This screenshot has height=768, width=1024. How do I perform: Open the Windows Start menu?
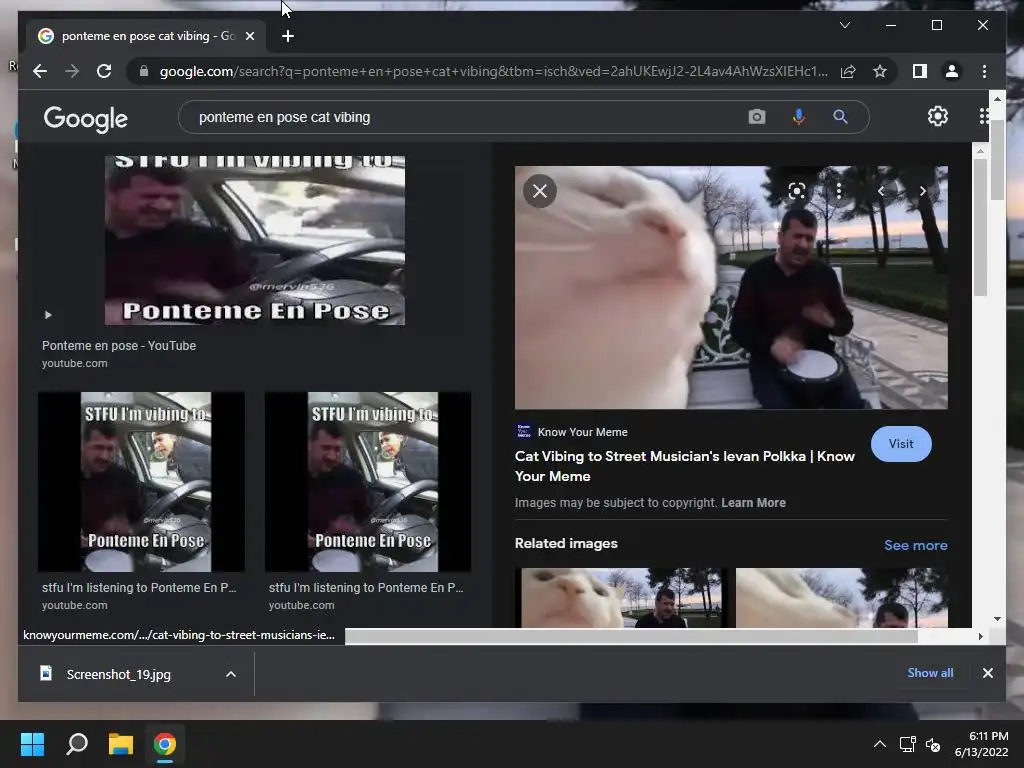(32, 744)
